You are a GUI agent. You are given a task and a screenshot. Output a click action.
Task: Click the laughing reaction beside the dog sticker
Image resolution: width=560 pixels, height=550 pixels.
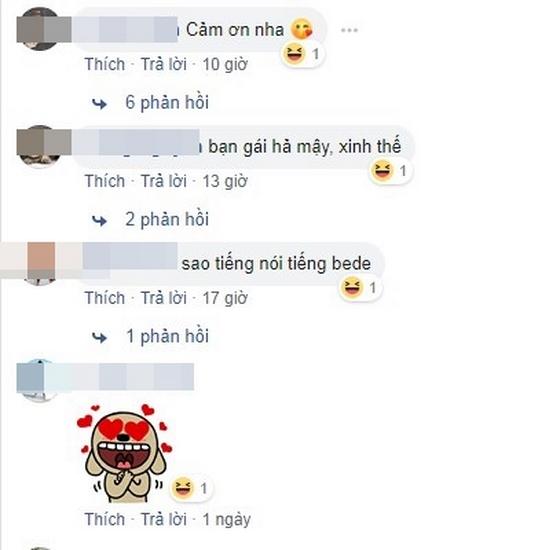pos(183,488)
